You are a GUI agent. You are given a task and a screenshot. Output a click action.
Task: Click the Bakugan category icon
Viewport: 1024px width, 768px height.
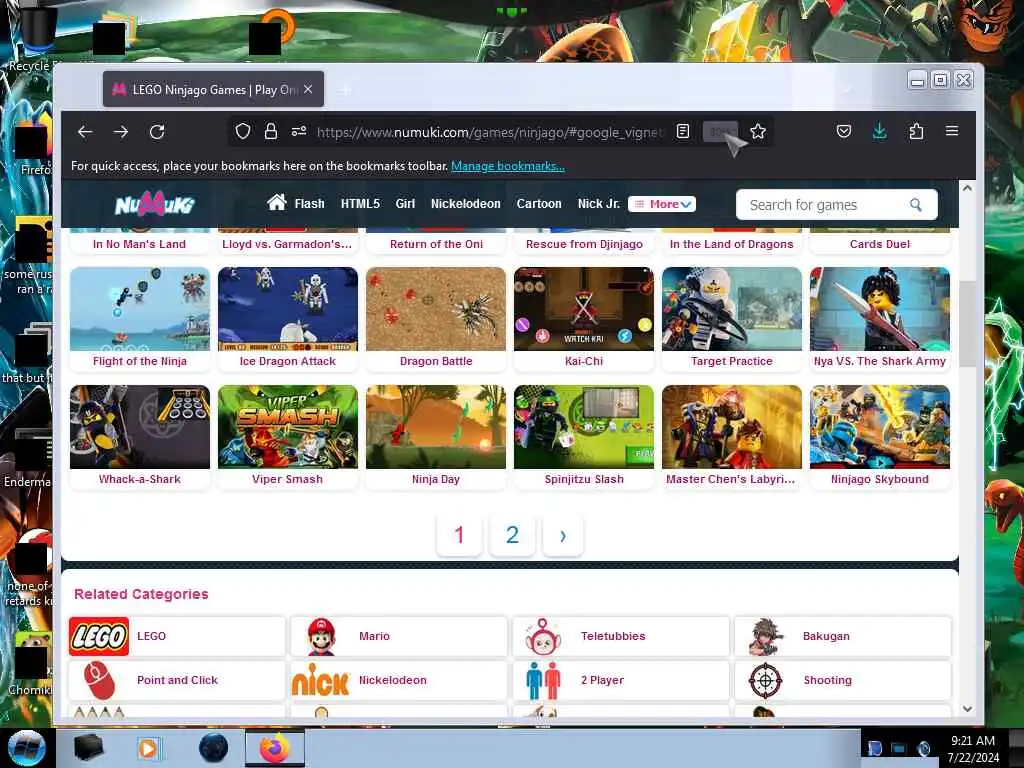click(x=765, y=636)
